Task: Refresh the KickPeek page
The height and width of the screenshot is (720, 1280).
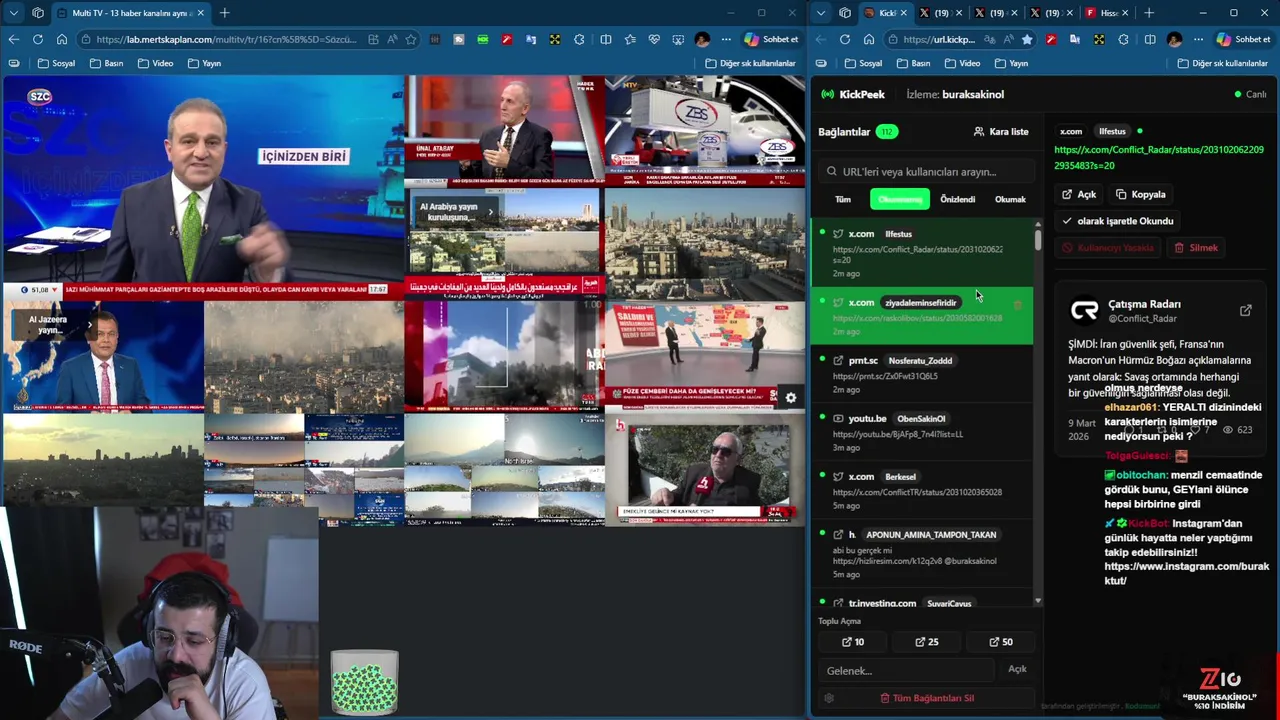Action: tap(845, 39)
